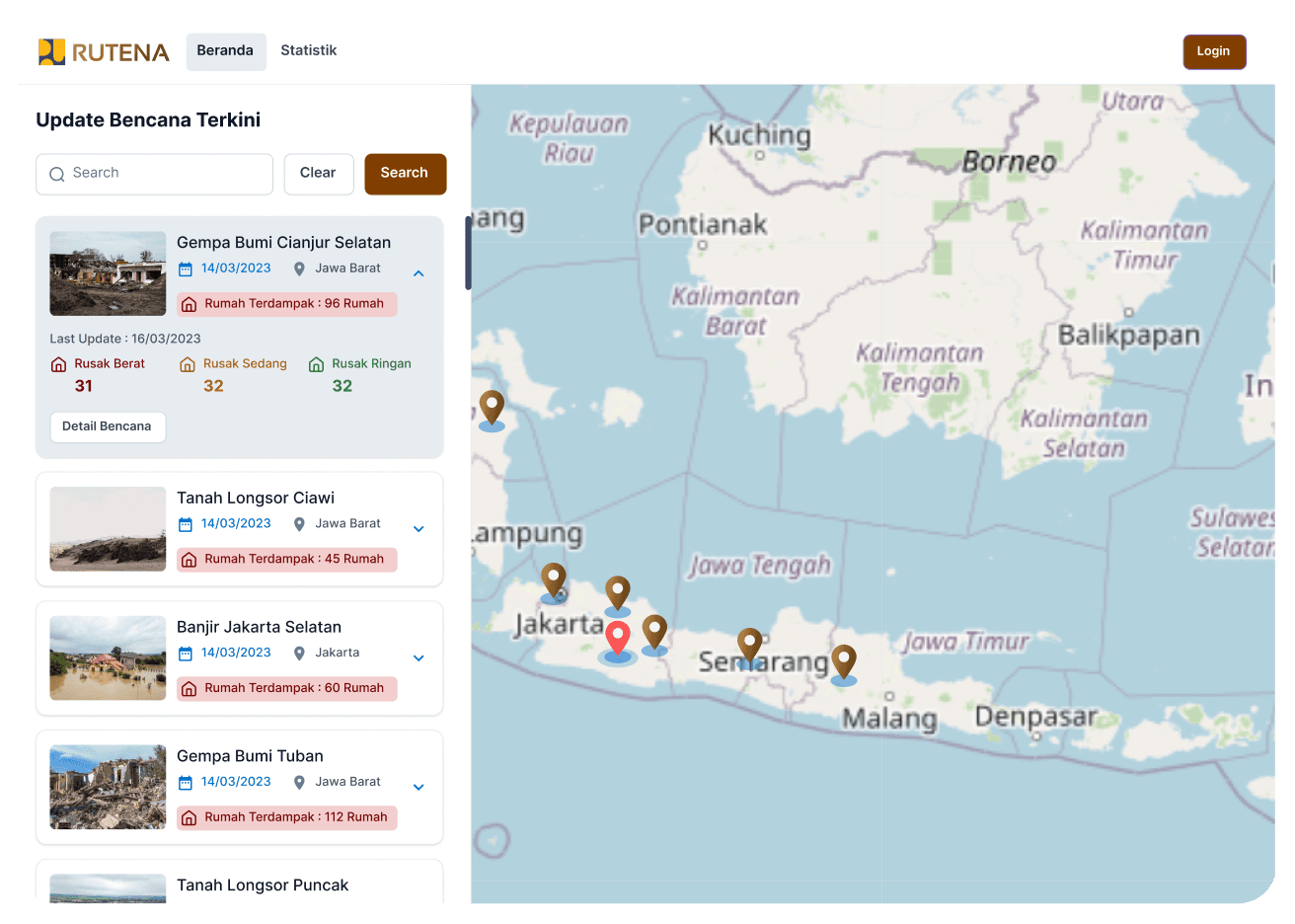Click the Kuching label on the map
This screenshot has height=924, width=1295.
point(760,135)
